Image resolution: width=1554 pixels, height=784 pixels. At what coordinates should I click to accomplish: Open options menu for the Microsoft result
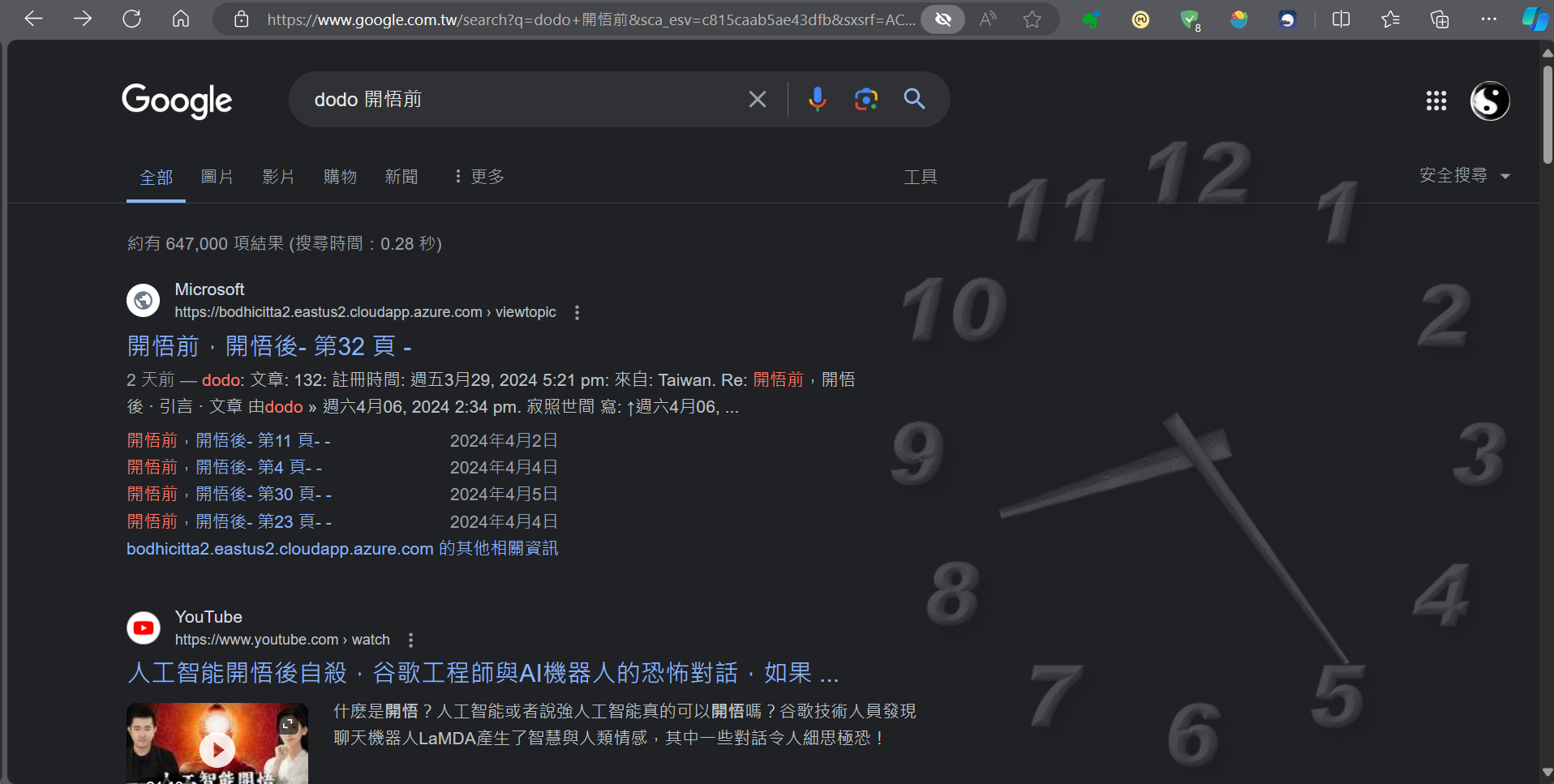[x=577, y=312]
